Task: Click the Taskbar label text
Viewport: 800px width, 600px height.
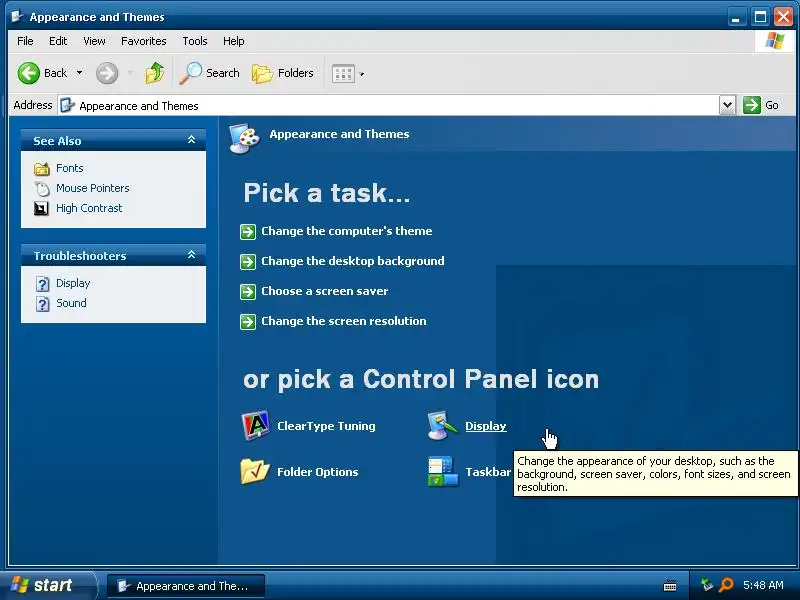Action: point(488,472)
